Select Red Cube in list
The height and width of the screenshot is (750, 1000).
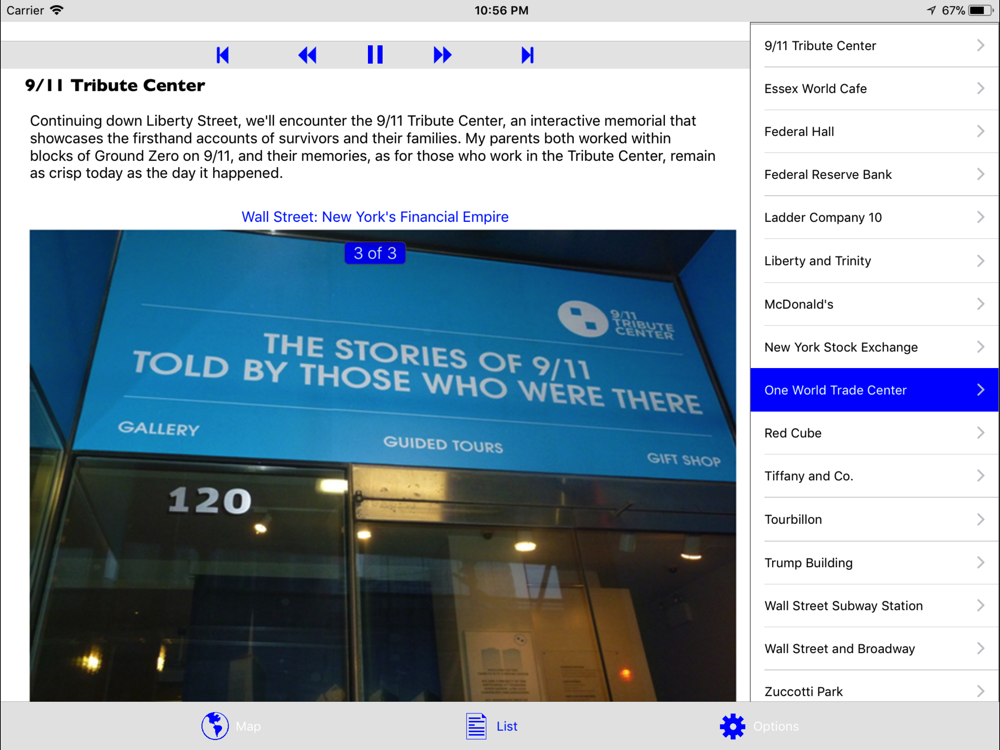(x=875, y=433)
